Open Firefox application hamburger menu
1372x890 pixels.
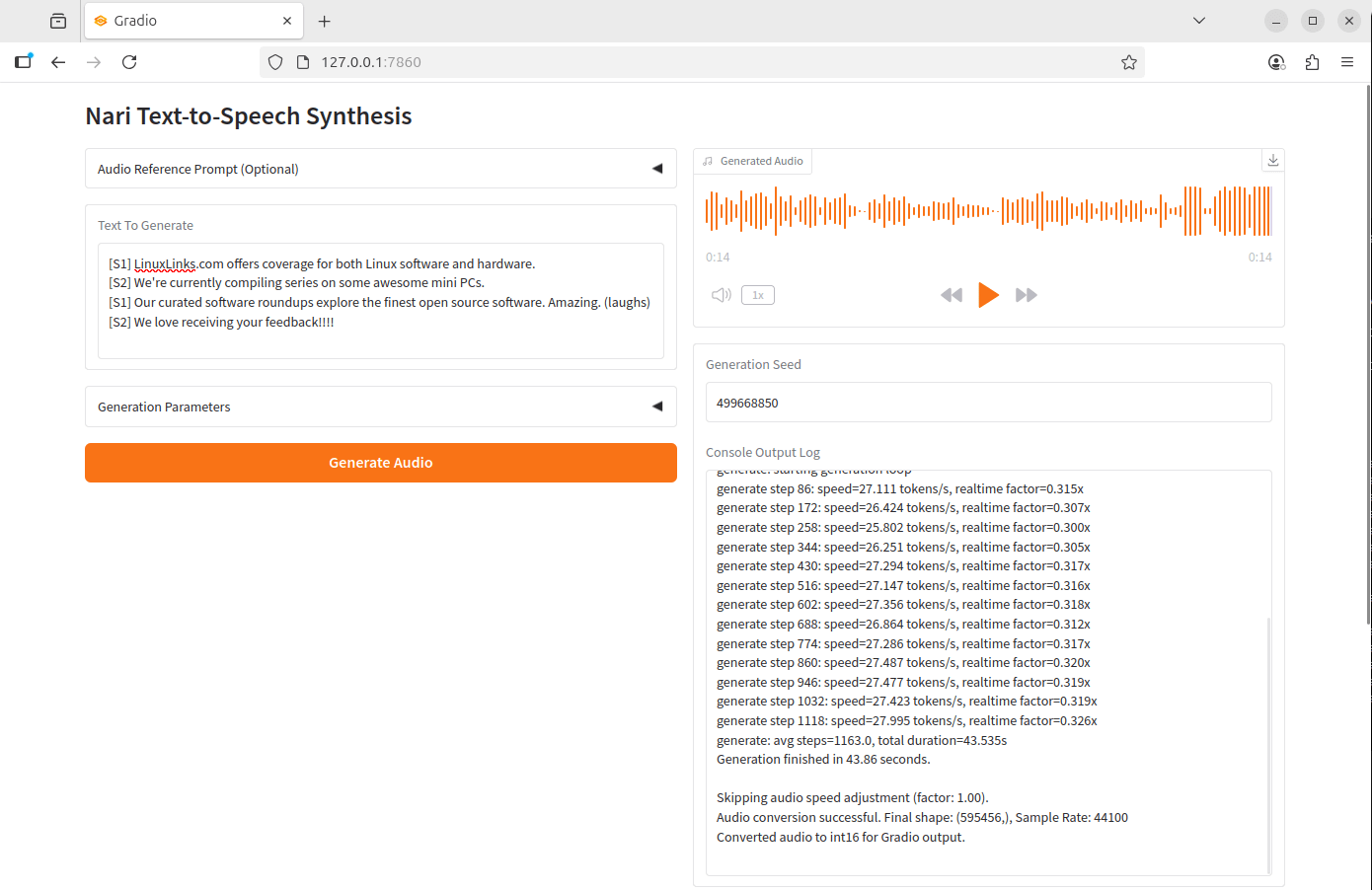tap(1347, 62)
